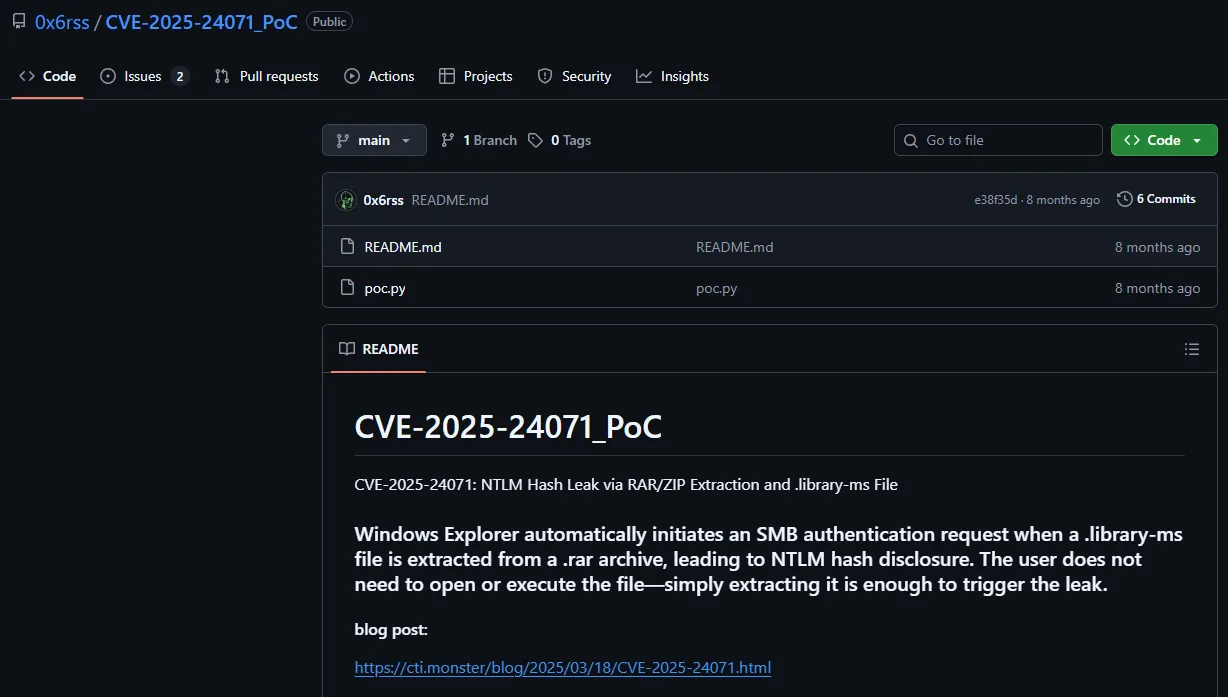Click the commit history clock icon
Viewport: 1228px width, 697px height.
(x=1124, y=199)
